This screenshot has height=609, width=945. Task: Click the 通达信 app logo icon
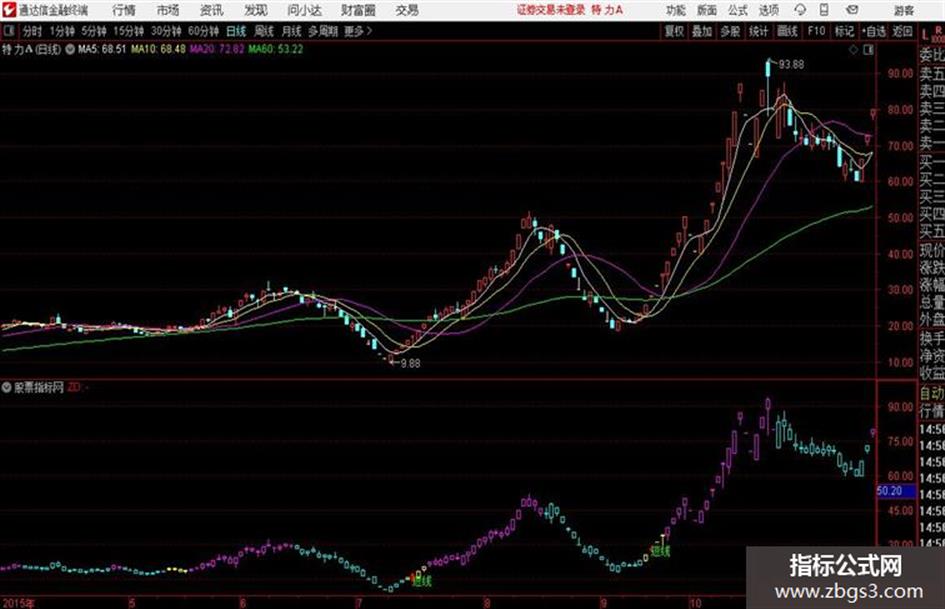9,10
